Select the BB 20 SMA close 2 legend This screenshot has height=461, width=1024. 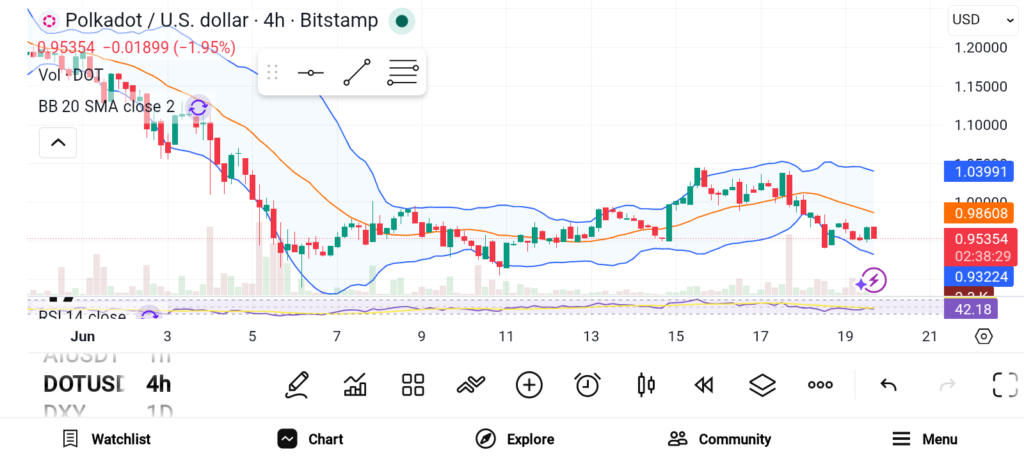106,106
